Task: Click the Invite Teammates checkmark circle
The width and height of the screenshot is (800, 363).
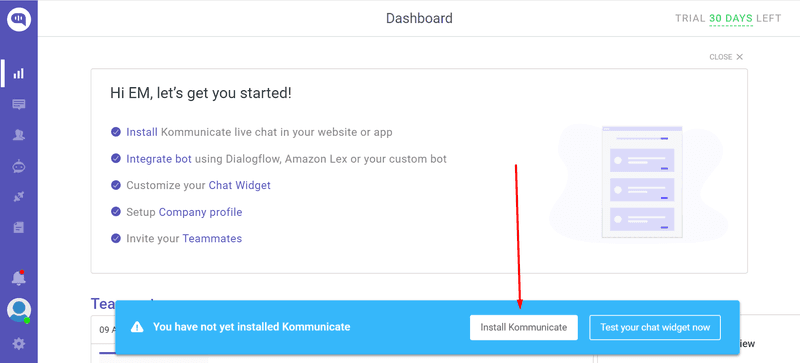Action: 116,238
